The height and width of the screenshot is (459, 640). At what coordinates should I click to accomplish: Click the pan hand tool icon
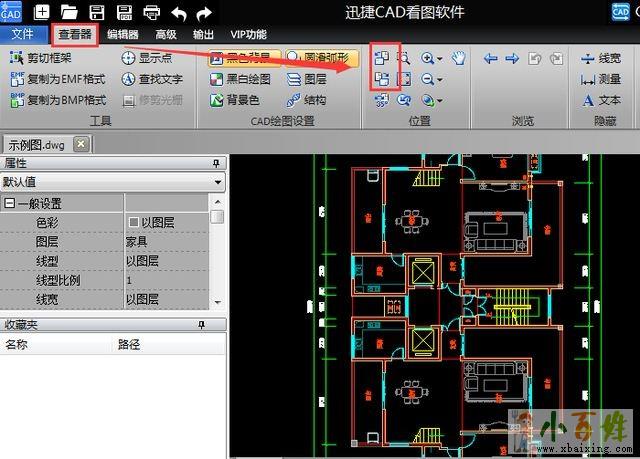tap(459, 58)
